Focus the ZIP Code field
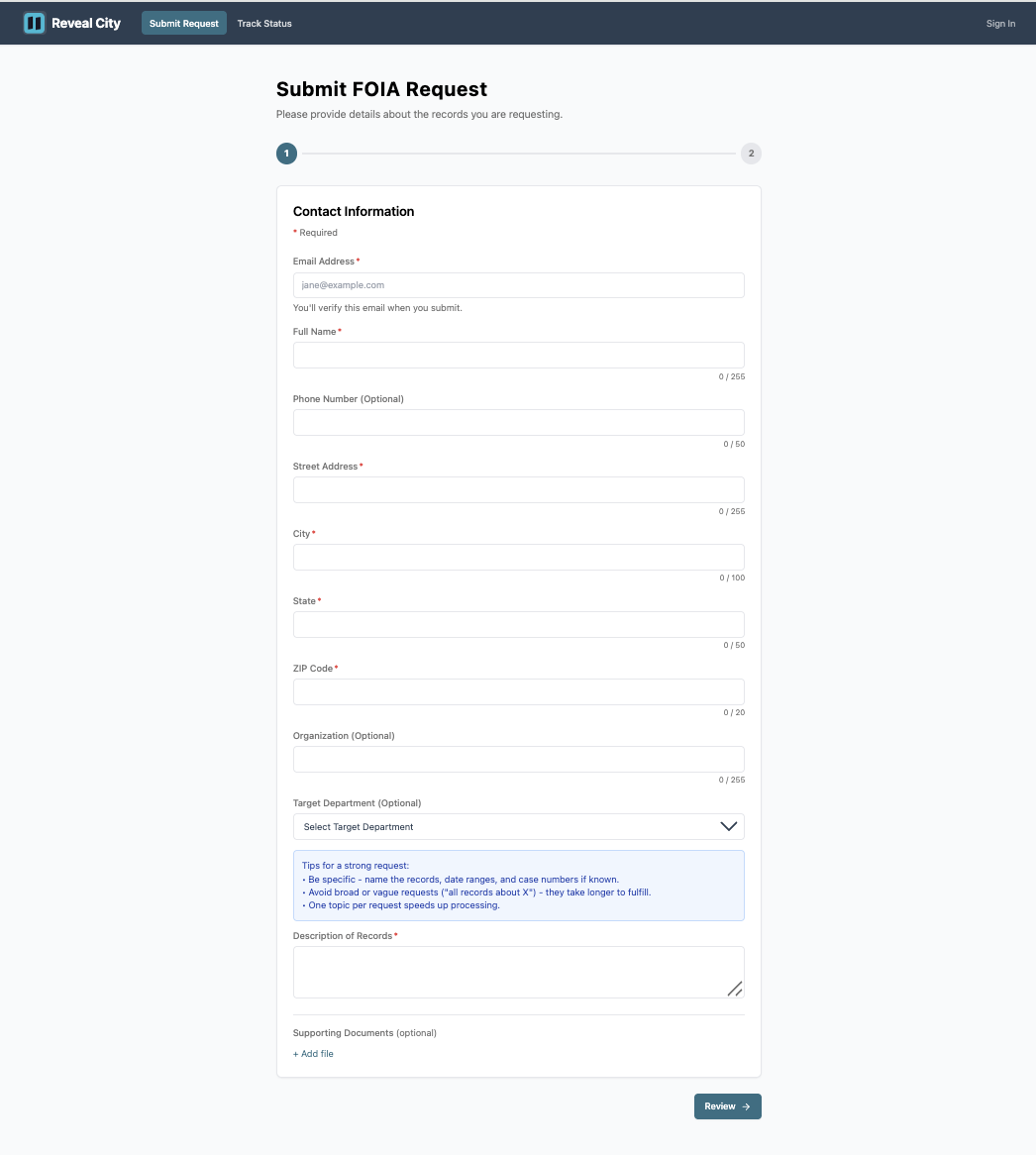 pos(518,691)
